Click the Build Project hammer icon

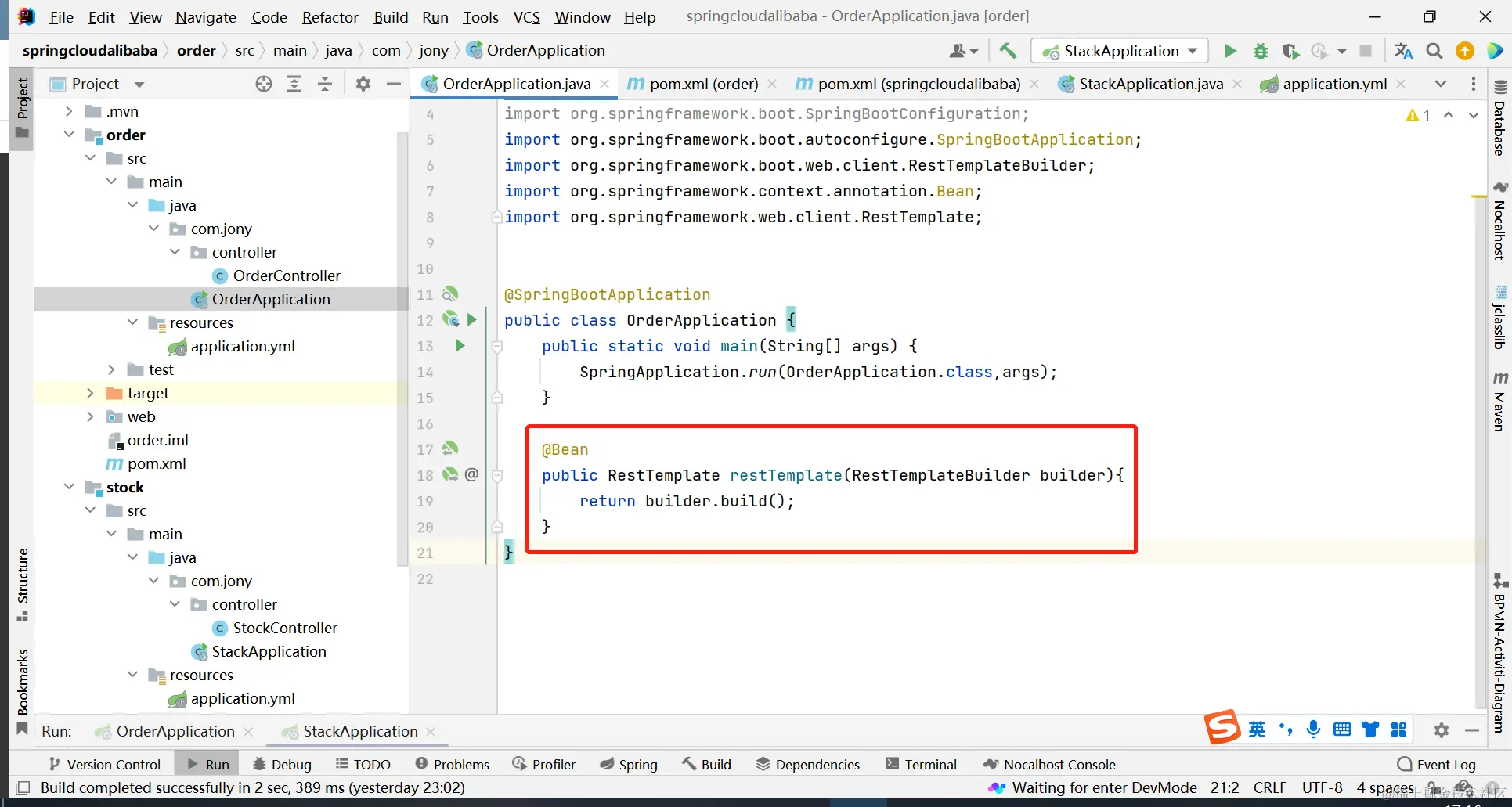[x=1008, y=51]
